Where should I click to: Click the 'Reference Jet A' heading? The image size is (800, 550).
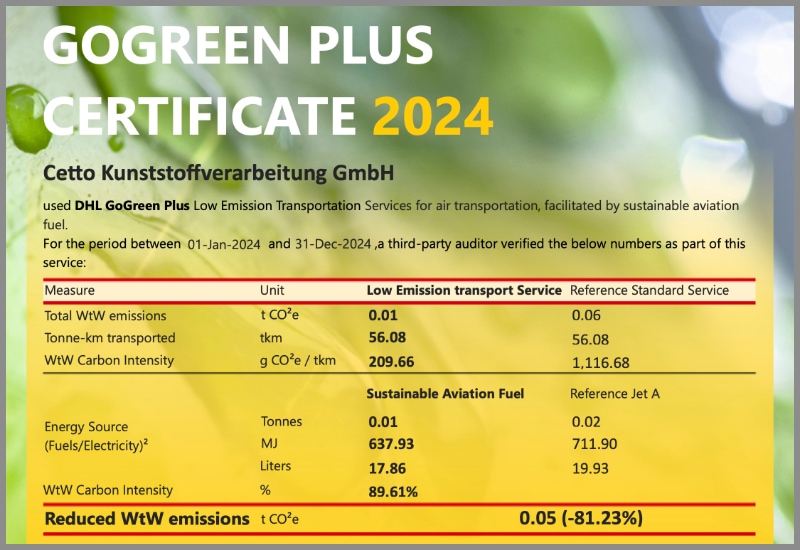point(614,394)
